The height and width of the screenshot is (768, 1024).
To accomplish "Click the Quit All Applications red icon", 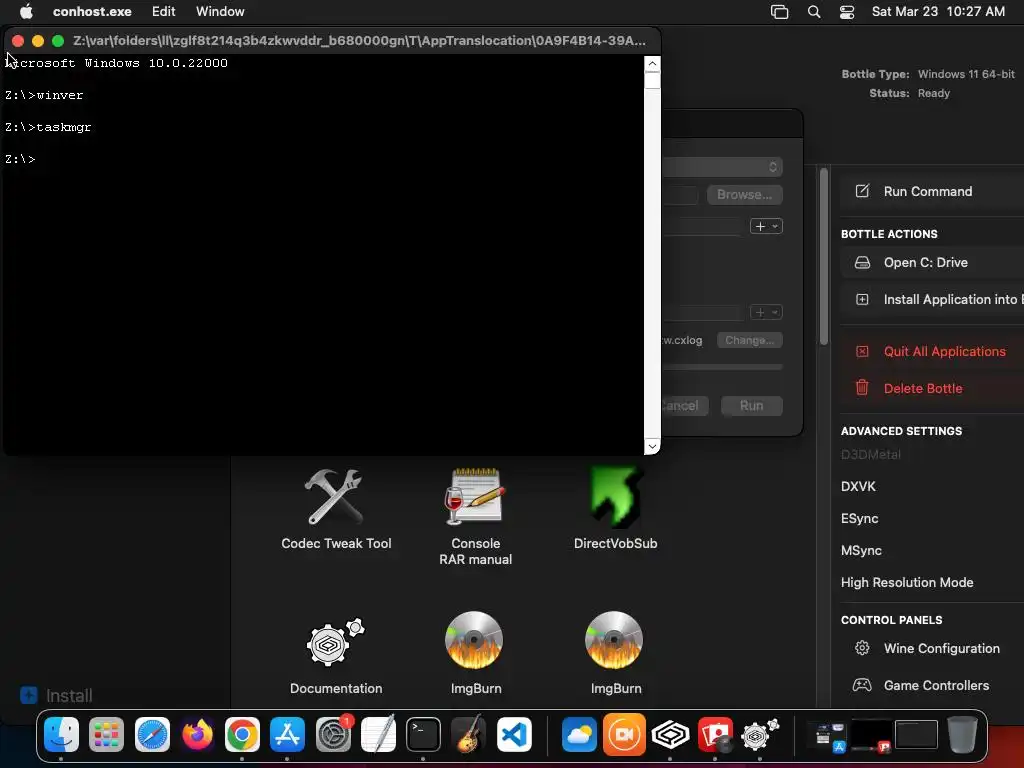I will pyautogui.click(x=862, y=351).
